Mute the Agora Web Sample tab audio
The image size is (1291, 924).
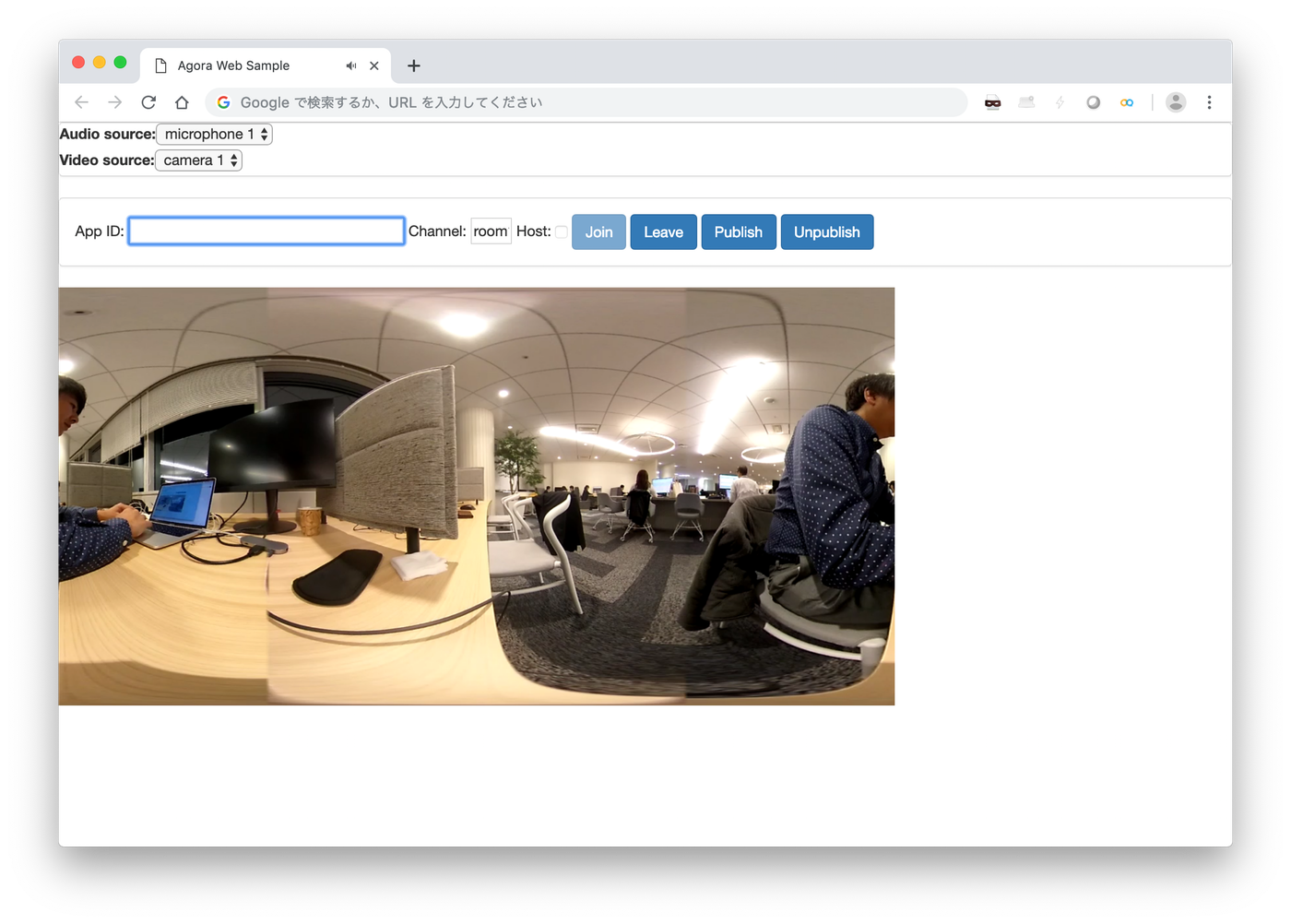[351, 65]
